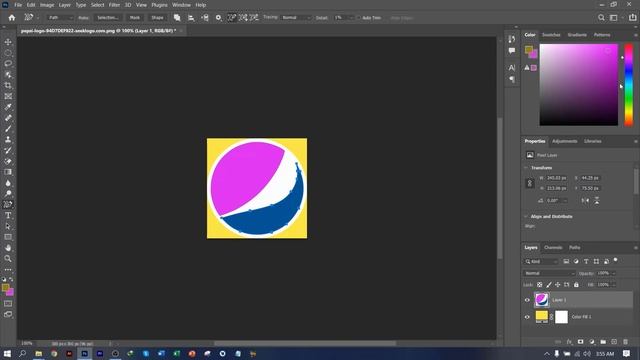Open the Path mode dropdown
The image size is (640, 360).
(x=60, y=18)
